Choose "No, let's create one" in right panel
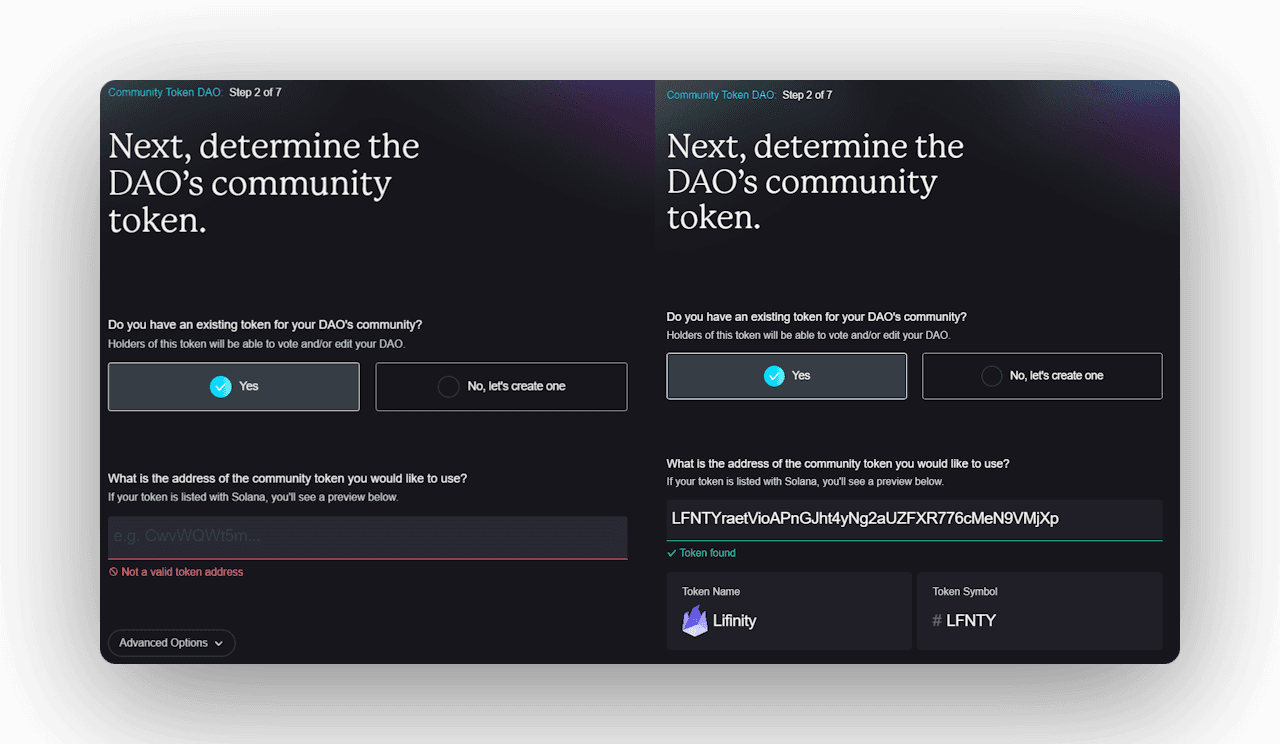 (1042, 376)
